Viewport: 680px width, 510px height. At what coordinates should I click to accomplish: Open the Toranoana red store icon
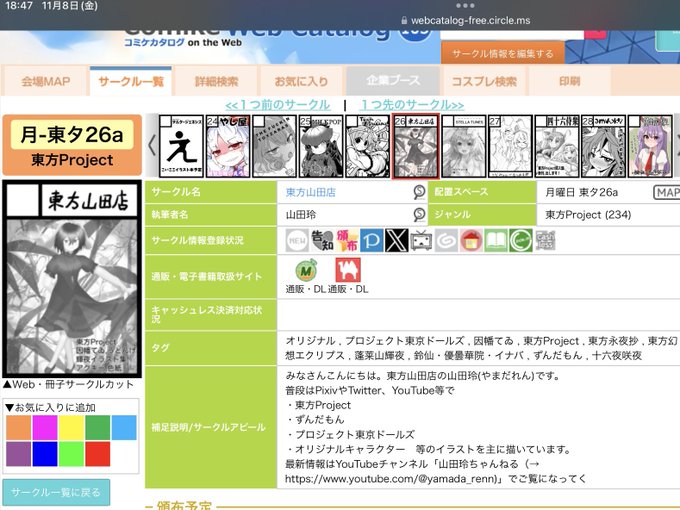coord(348,270)
